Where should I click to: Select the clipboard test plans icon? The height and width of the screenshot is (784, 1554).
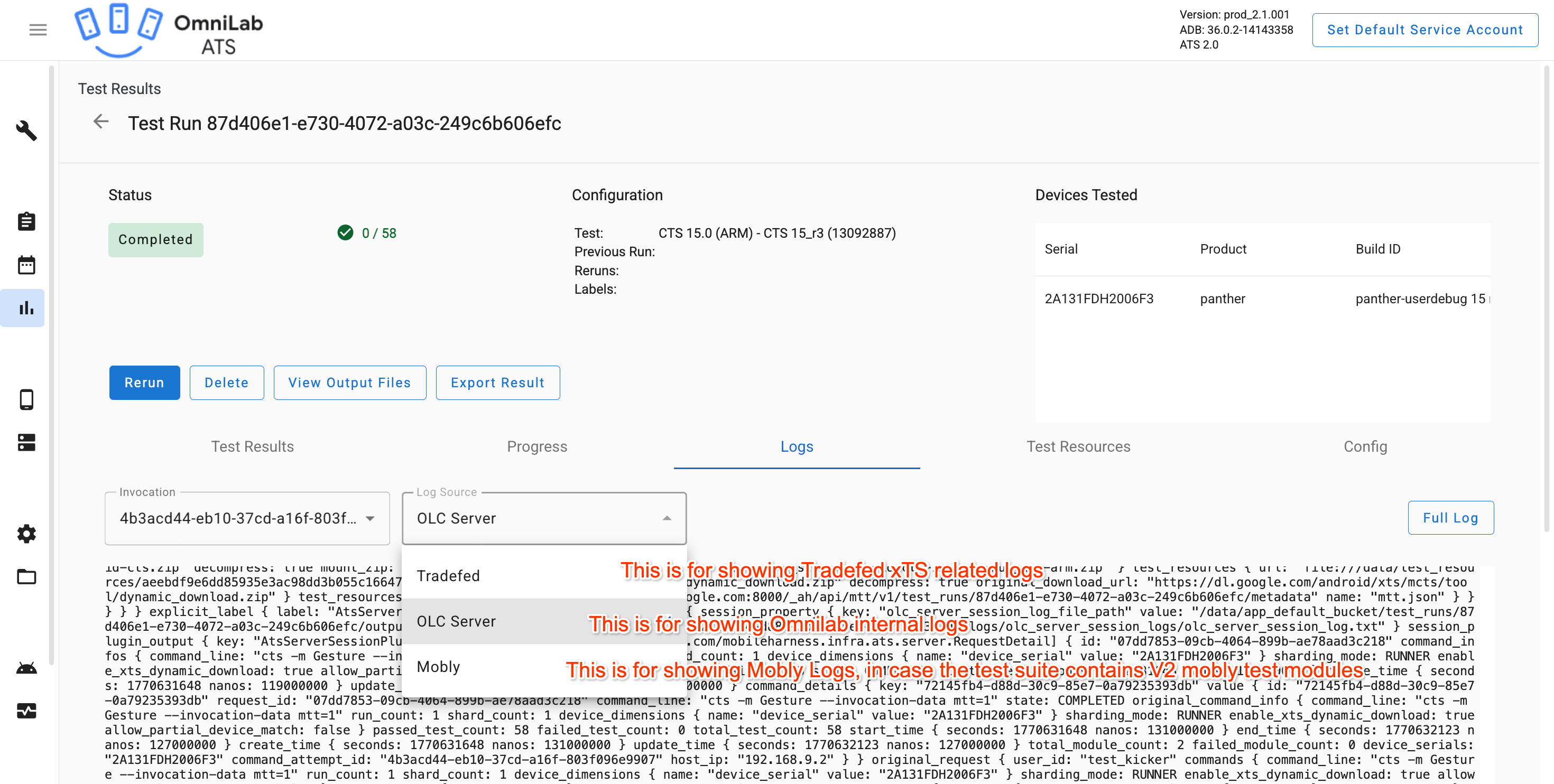pyautogui.click(x=26, y=221)
